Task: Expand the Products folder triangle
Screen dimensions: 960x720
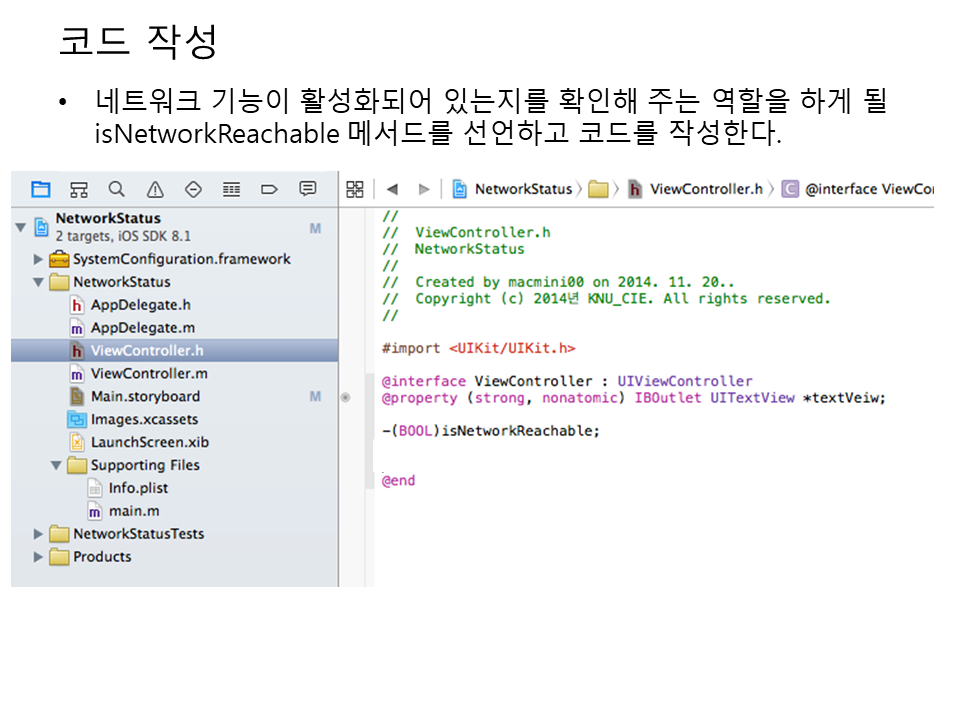Action: coord(38,557)
